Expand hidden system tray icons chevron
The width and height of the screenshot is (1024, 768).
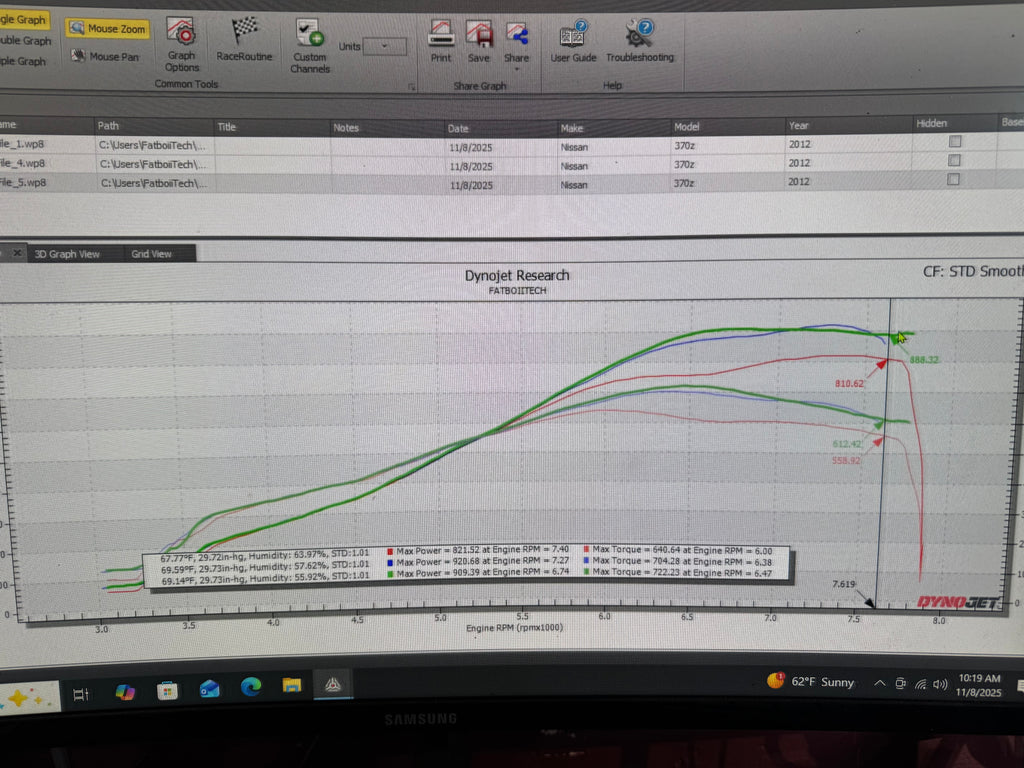(879, 684)
